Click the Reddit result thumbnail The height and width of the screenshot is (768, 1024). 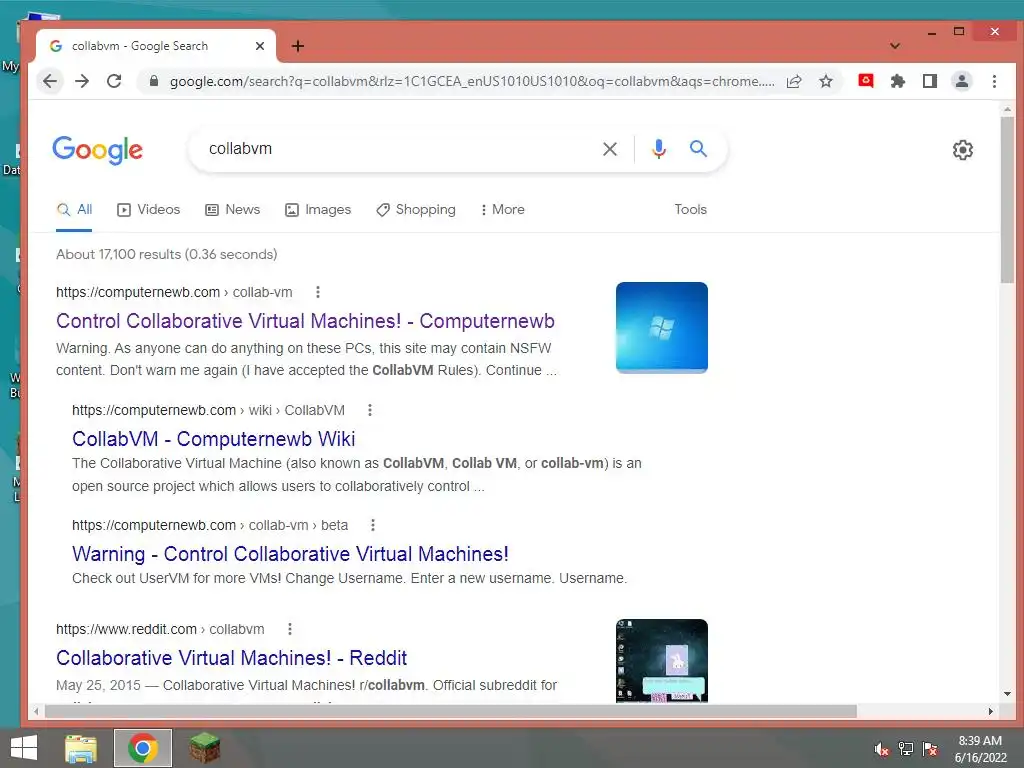pos(662,660)
